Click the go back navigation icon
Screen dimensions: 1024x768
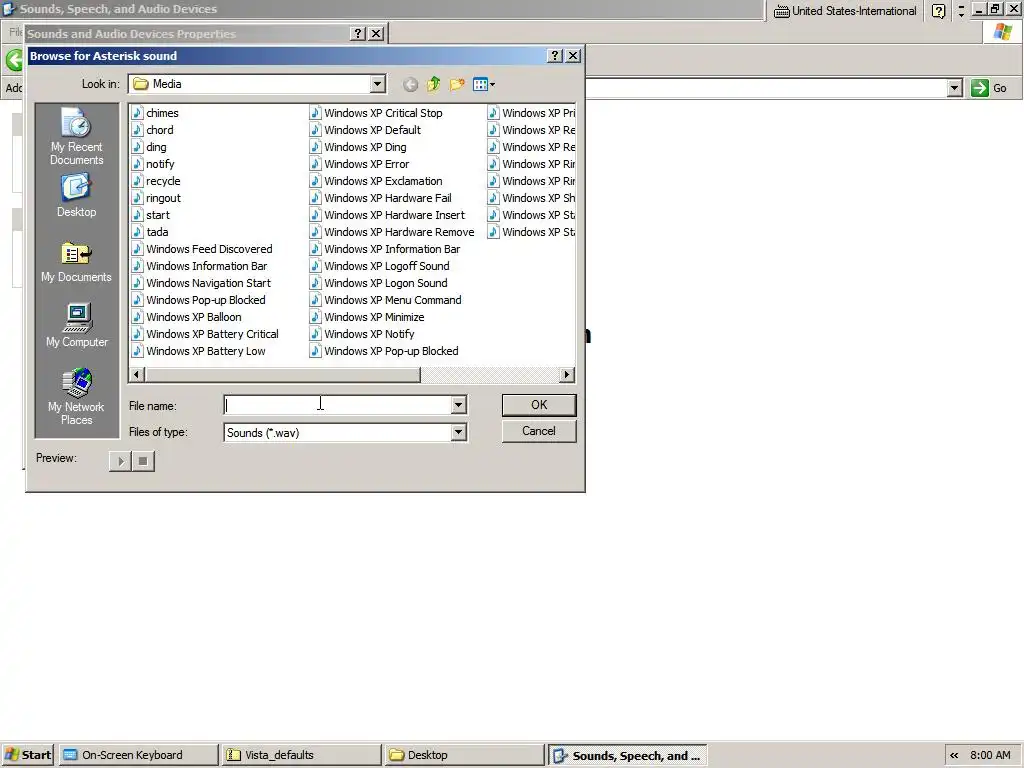410,84
